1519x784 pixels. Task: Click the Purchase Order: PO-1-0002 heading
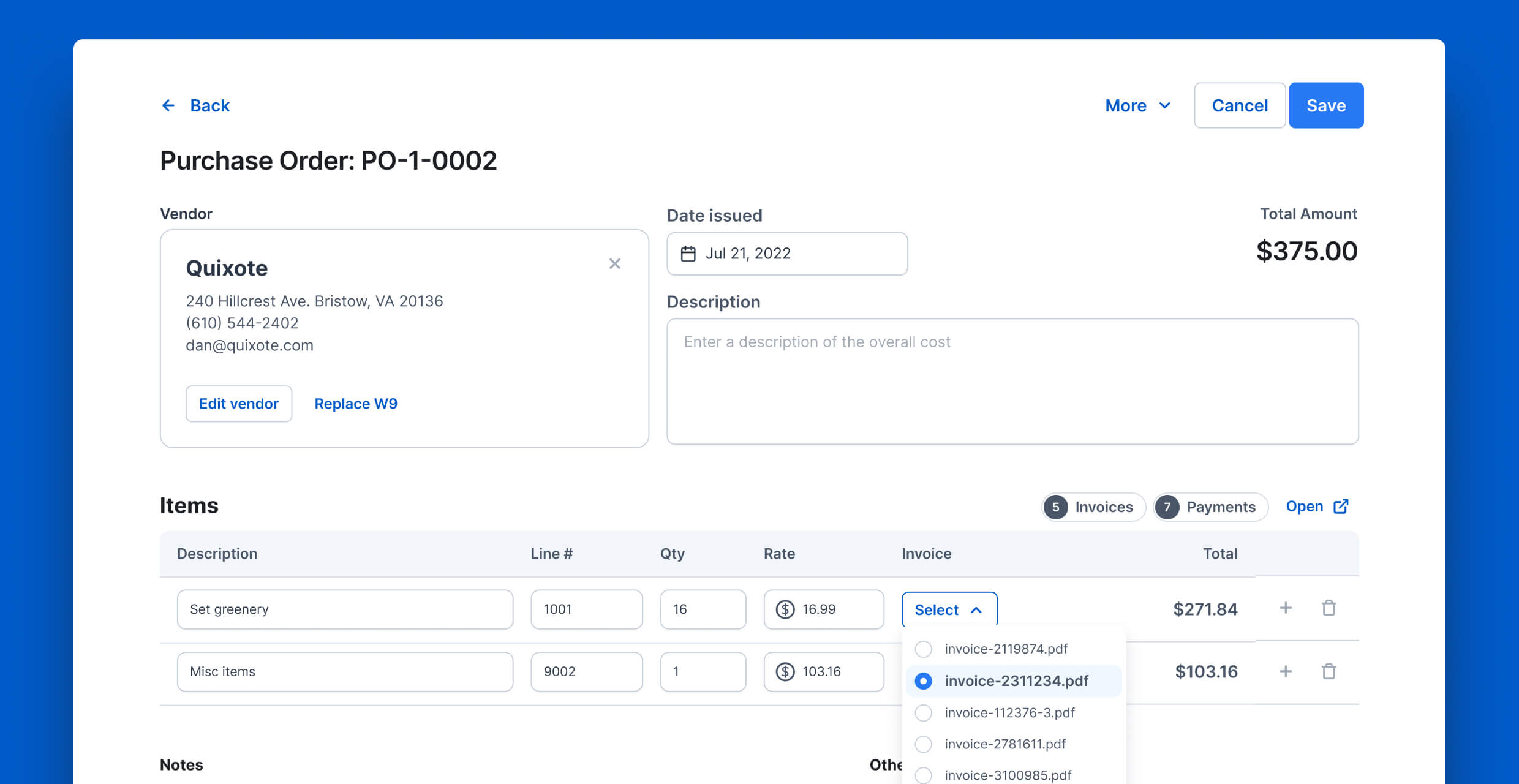click(328, 161)
